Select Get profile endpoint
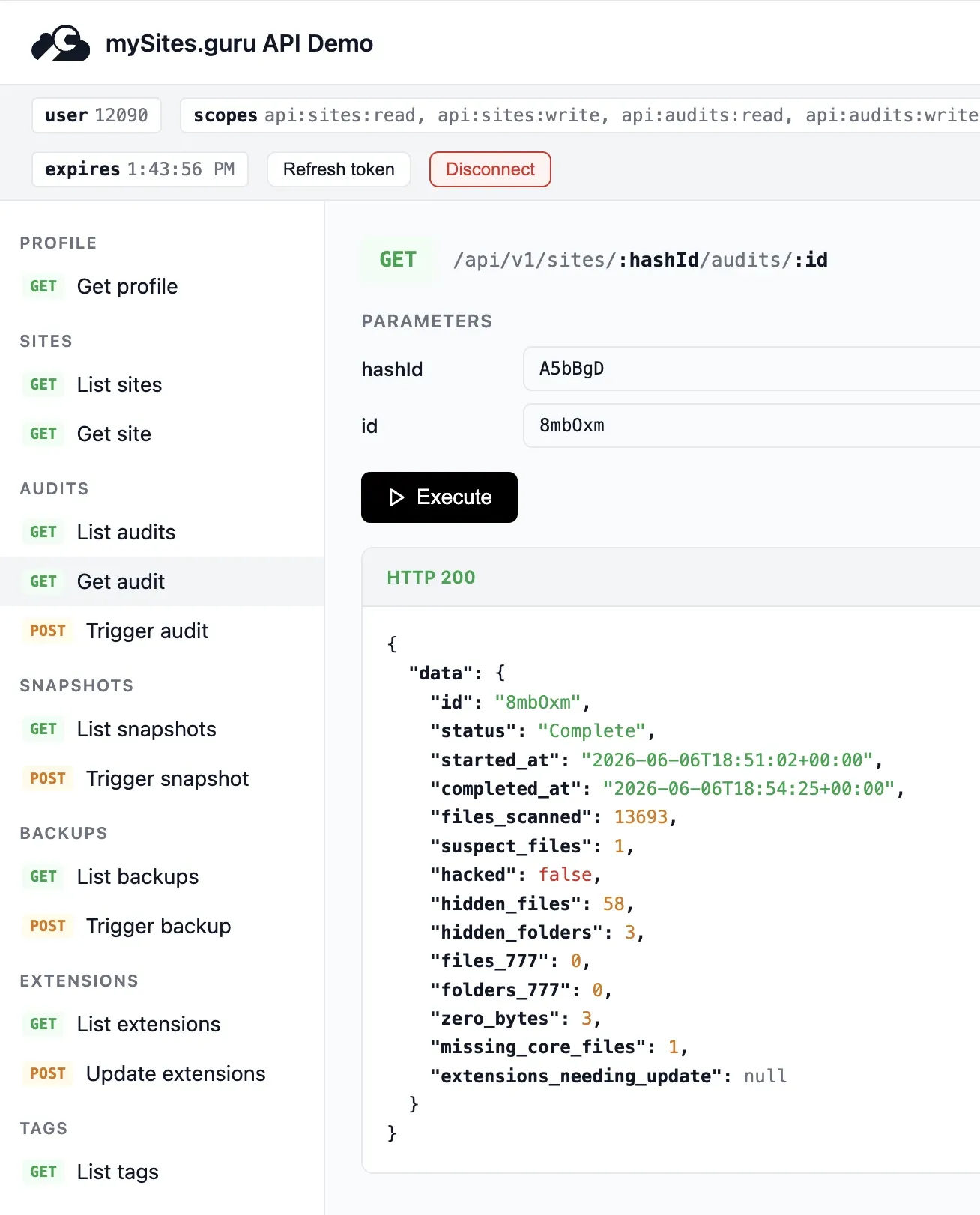Viewport: 980px width, 1215px height. pyautogui.click(x=162, y=286)
